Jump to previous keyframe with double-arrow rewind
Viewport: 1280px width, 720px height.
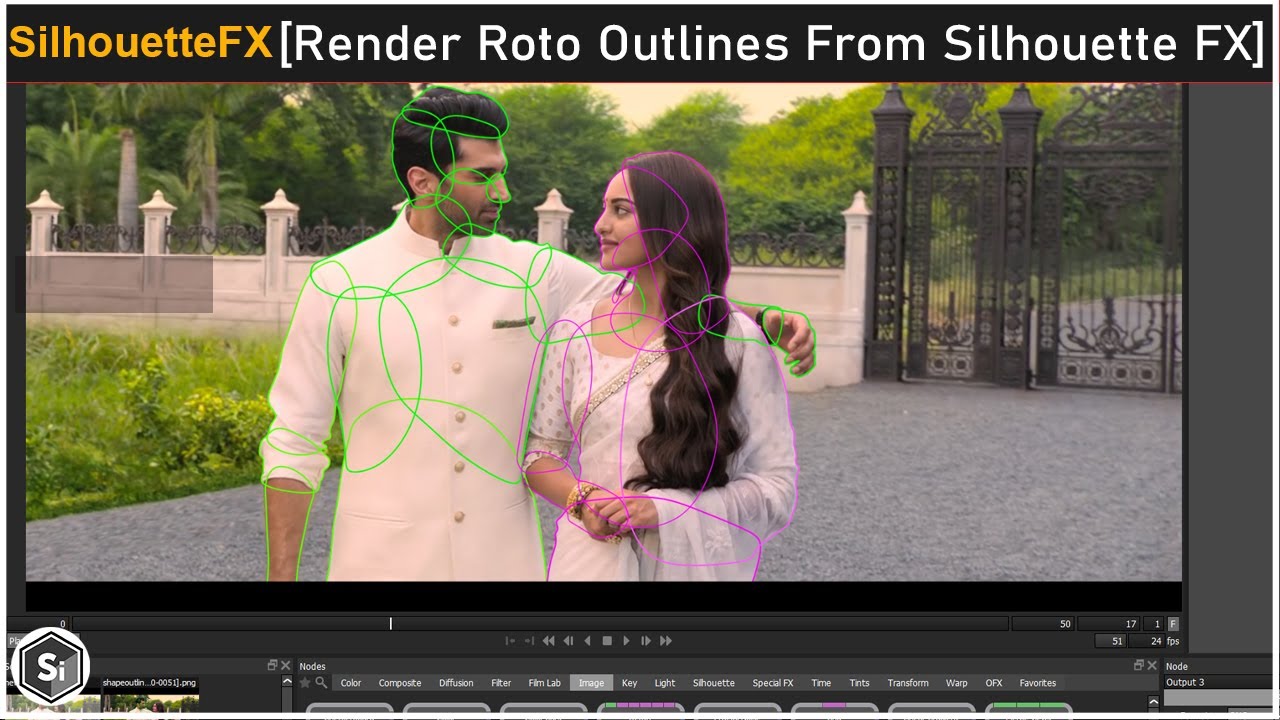(548, 641)
